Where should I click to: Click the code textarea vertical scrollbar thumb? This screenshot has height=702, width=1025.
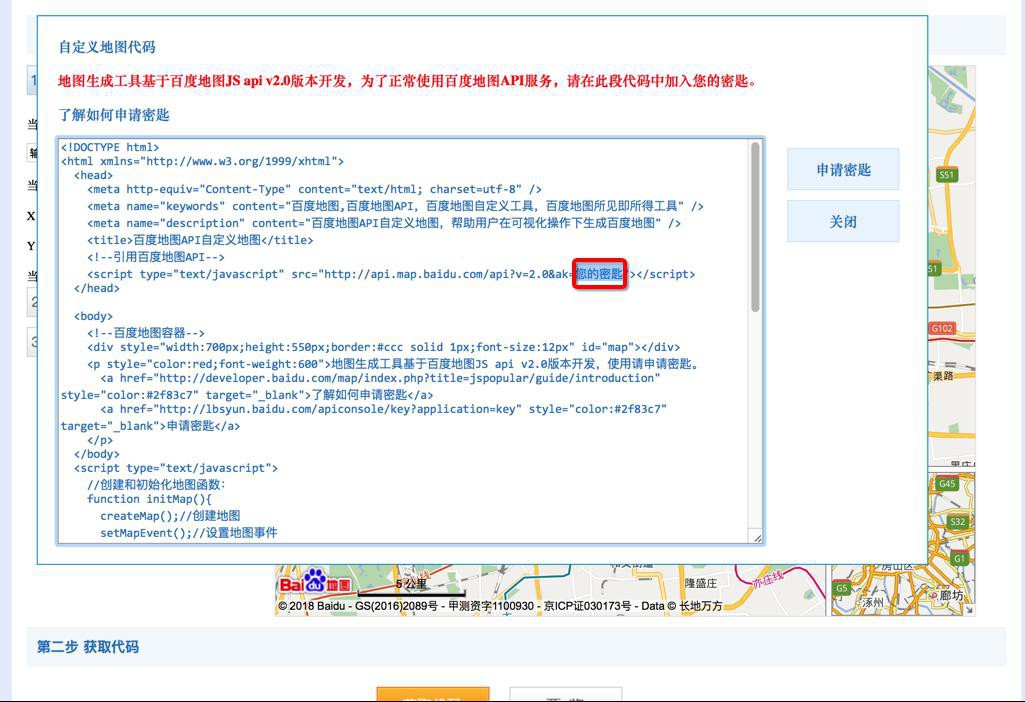pyautogui.click(x=755, y=227)
